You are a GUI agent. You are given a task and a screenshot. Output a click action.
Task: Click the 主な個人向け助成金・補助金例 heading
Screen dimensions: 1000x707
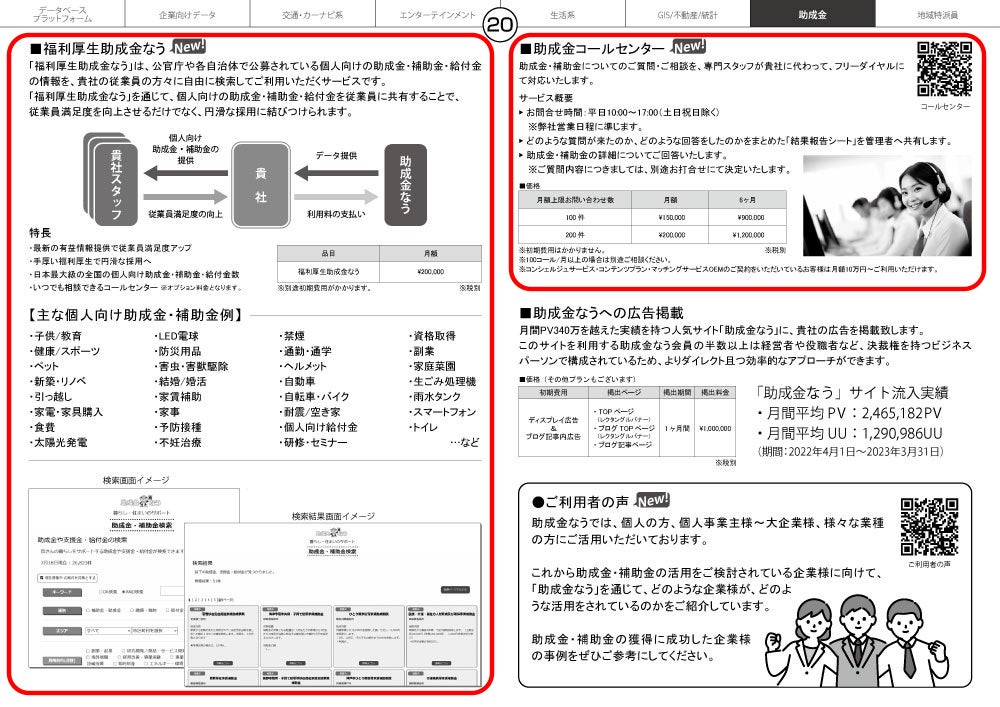pyautogui.click(x=136, y=315)
